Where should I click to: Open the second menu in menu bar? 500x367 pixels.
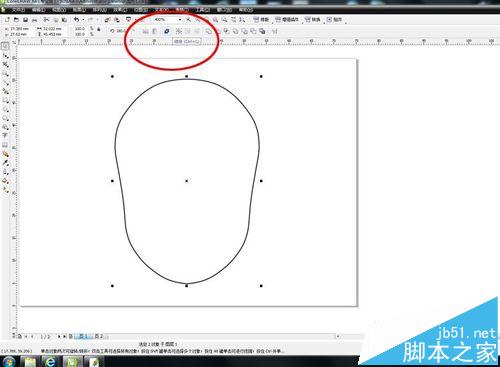(x=38, y=10)
